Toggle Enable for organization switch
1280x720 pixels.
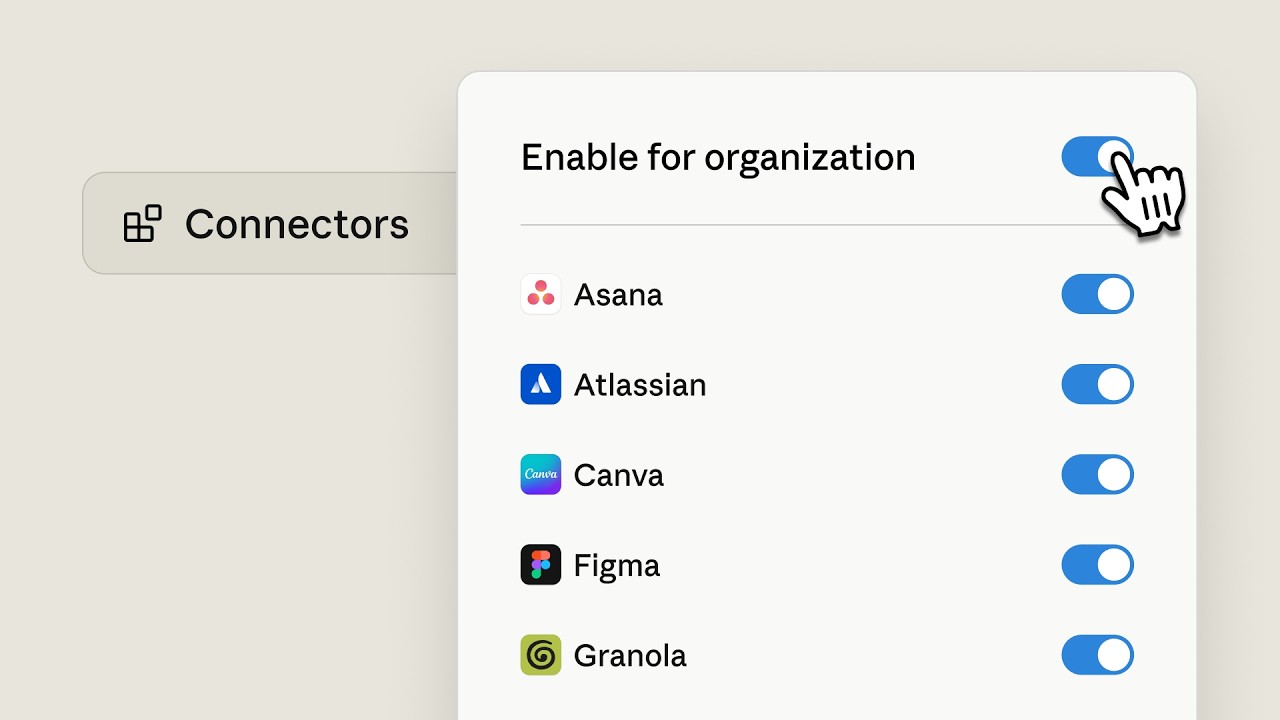(x=1097, y=157)
